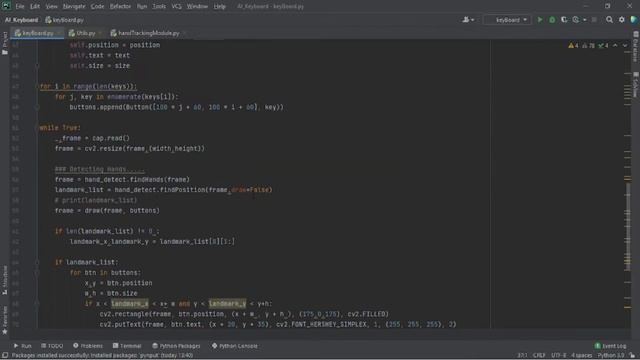This screenshot has height=360, width=640.
Task: Click the 4 spaces indent status widget
Action: [x=581, y=356]
